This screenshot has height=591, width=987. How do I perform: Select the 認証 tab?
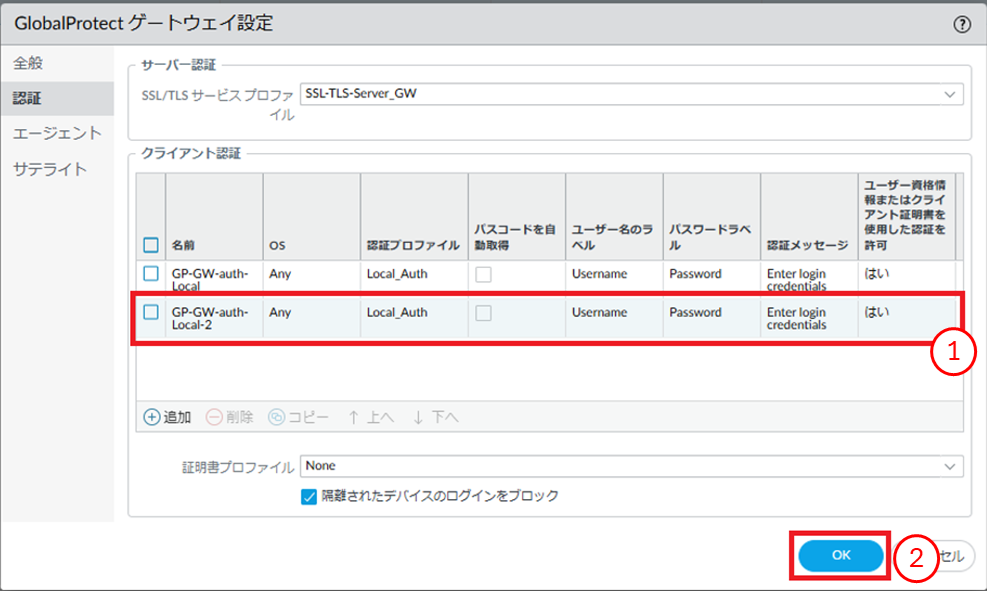pos(28,98)
